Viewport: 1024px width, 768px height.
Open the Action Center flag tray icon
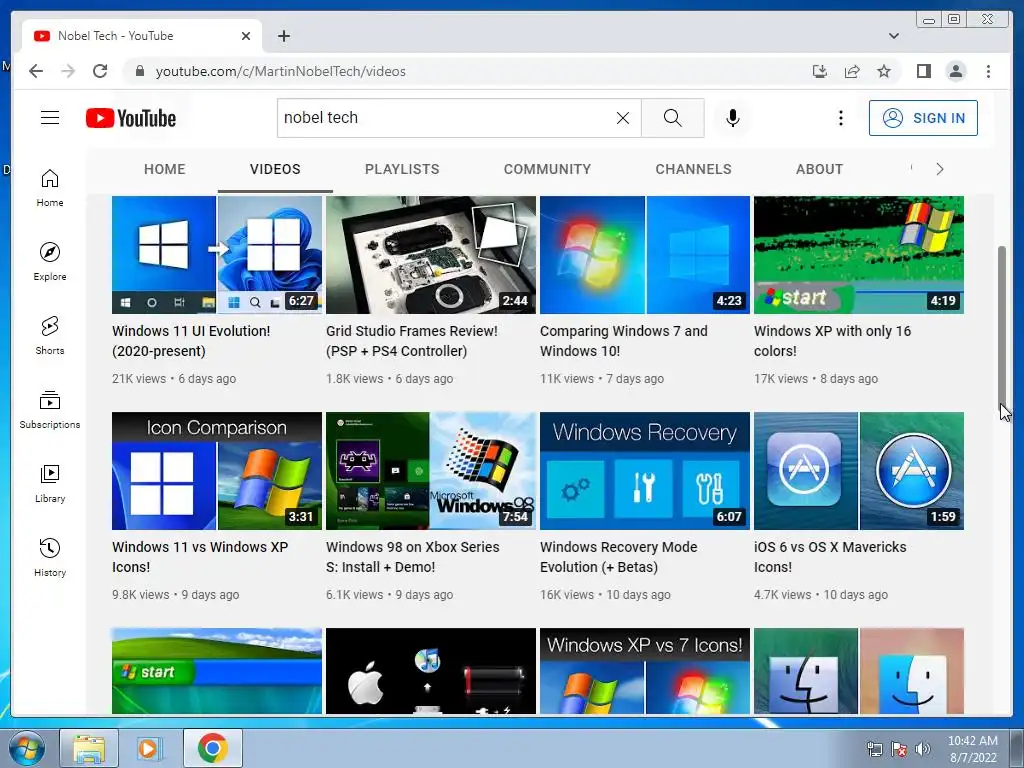(899, 749)
